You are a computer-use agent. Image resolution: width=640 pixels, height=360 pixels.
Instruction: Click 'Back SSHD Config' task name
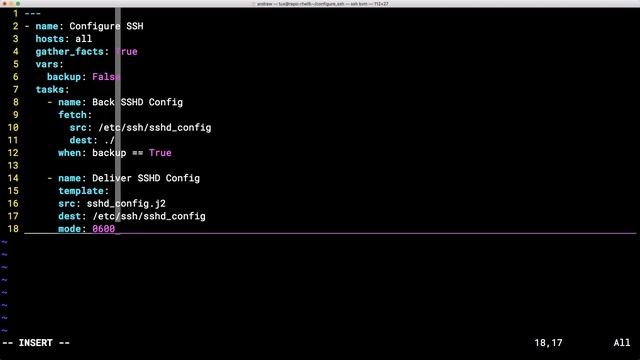(138, 102)
